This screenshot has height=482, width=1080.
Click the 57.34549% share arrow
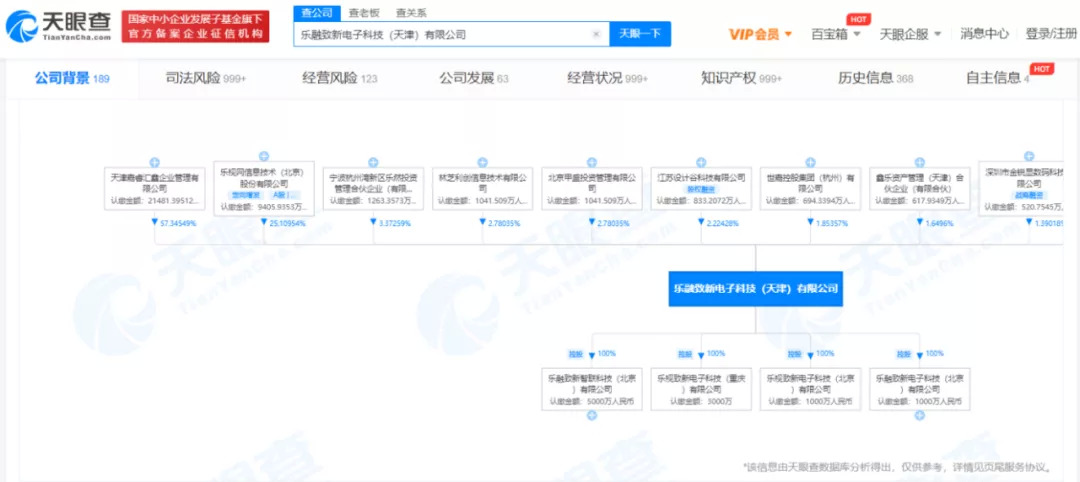point(154,223)
